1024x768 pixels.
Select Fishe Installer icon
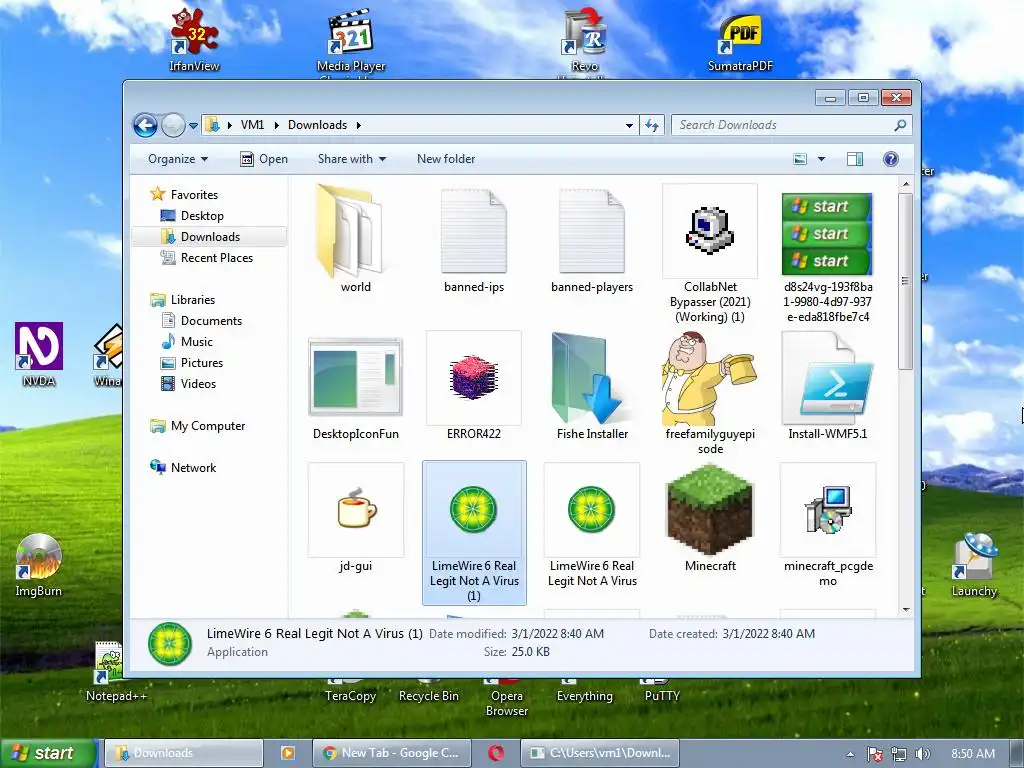pyautogui.click(x=592, y=386)
